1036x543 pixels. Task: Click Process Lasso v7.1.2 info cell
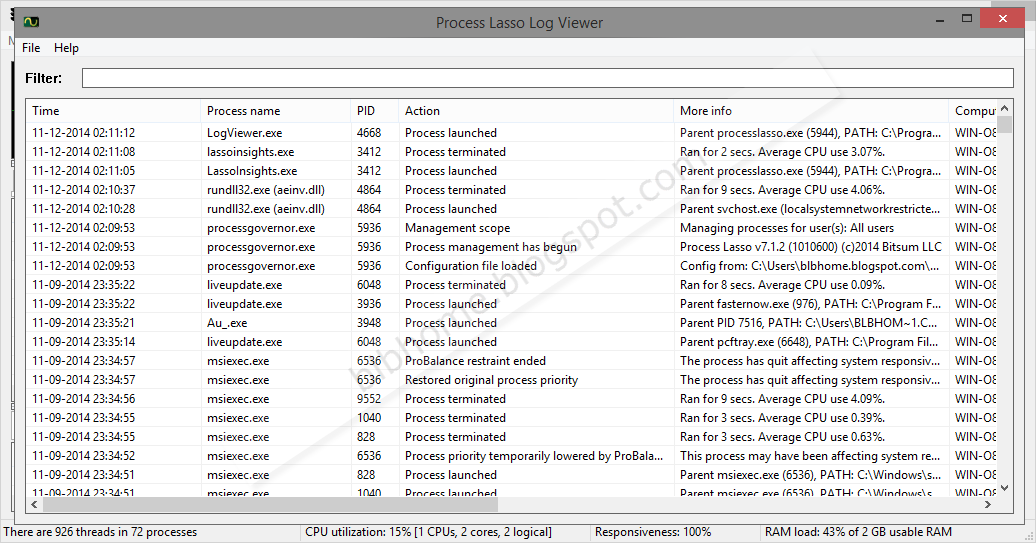pyautogui.click(x=811, y=247)
